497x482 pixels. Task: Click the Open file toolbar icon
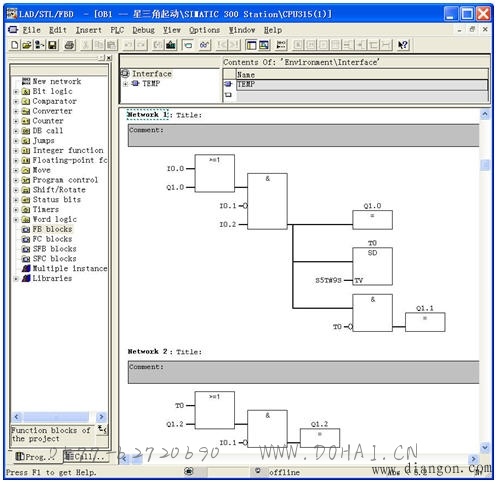[x=27, y=45]
